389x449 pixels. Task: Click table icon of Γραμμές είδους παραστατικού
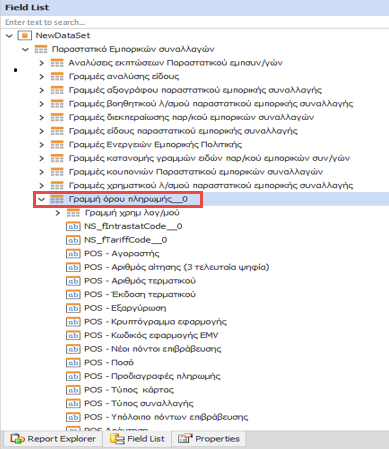tap(57, 131)
